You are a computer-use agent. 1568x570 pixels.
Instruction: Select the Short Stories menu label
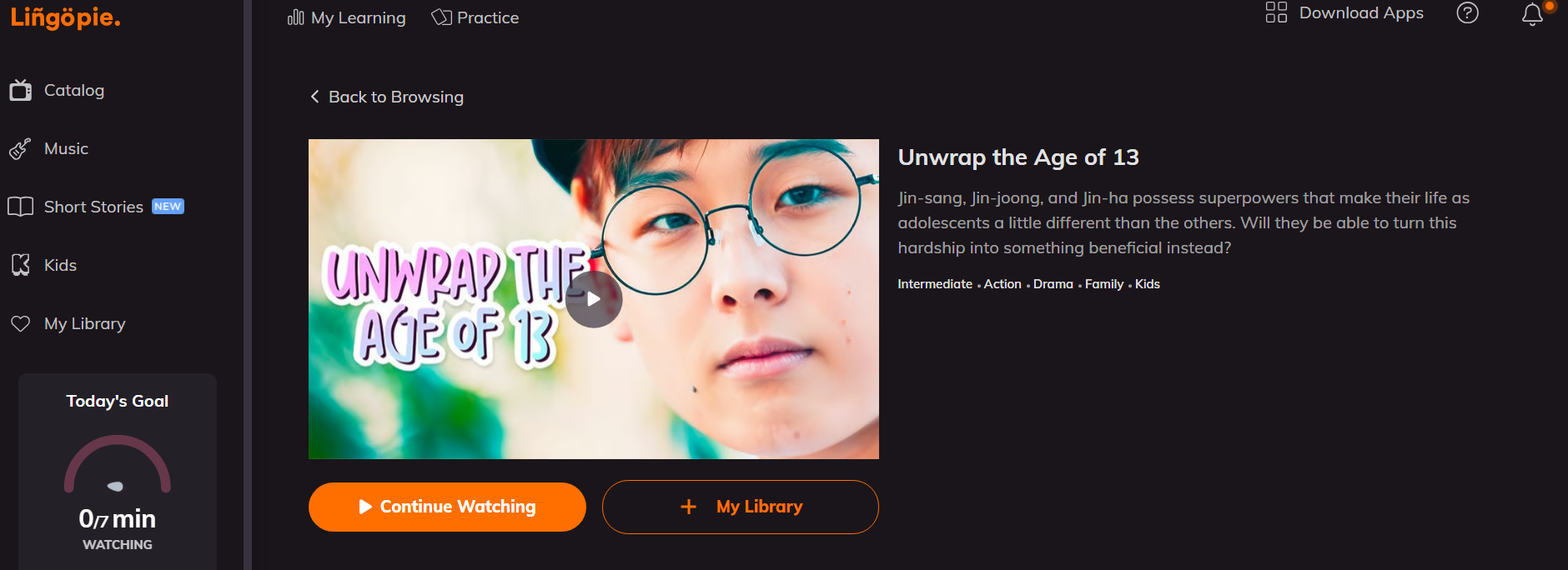point(93,207)
